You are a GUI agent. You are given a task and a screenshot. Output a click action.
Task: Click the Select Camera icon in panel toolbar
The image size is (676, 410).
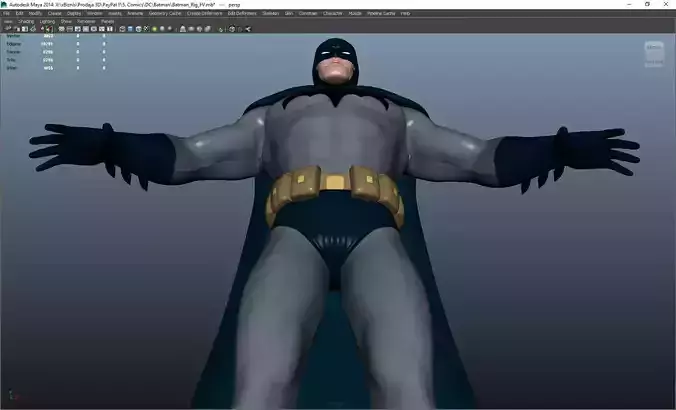(x=7, y=29)
